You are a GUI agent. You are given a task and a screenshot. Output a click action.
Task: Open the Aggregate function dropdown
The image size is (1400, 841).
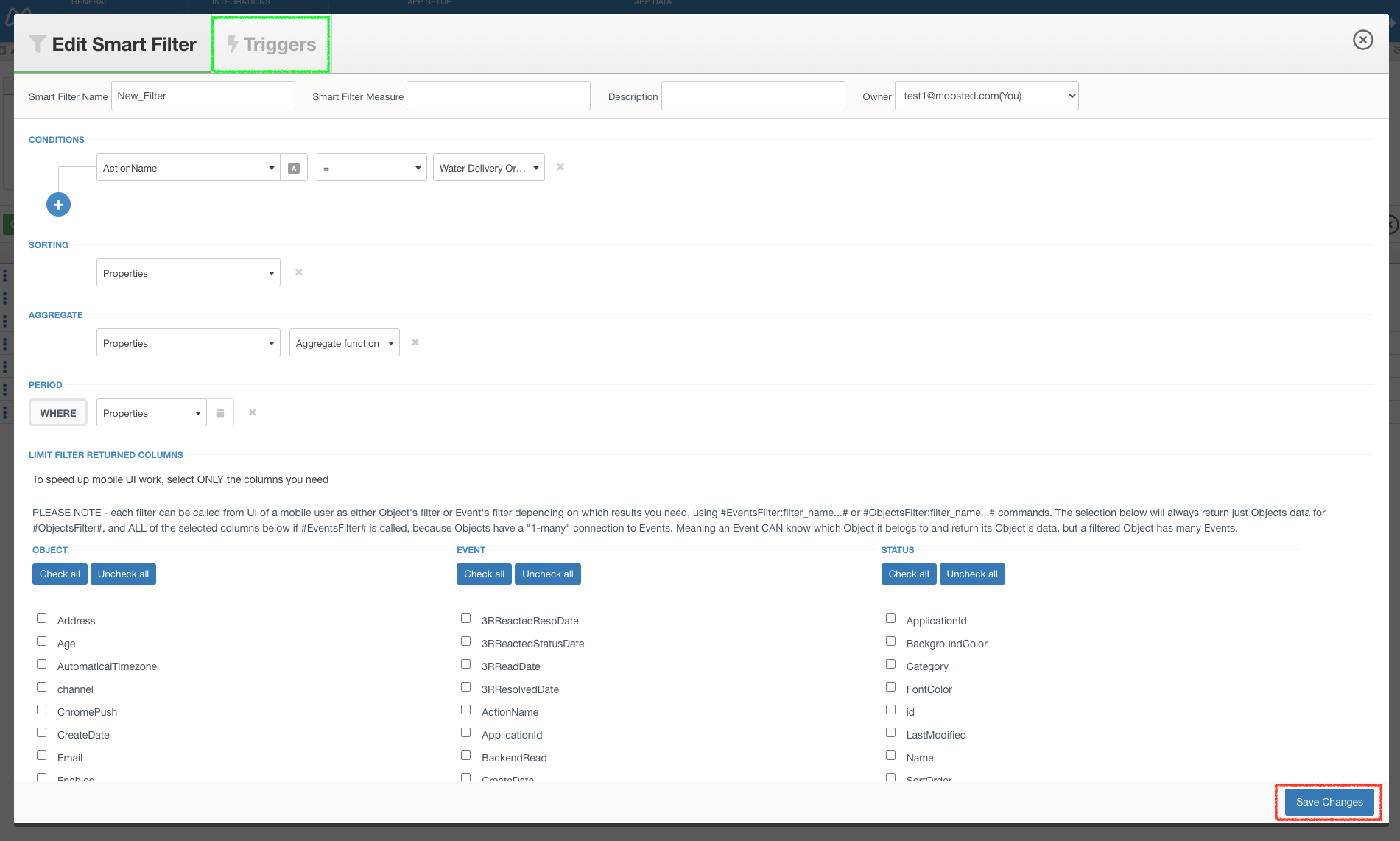click(x=345, y=343)
